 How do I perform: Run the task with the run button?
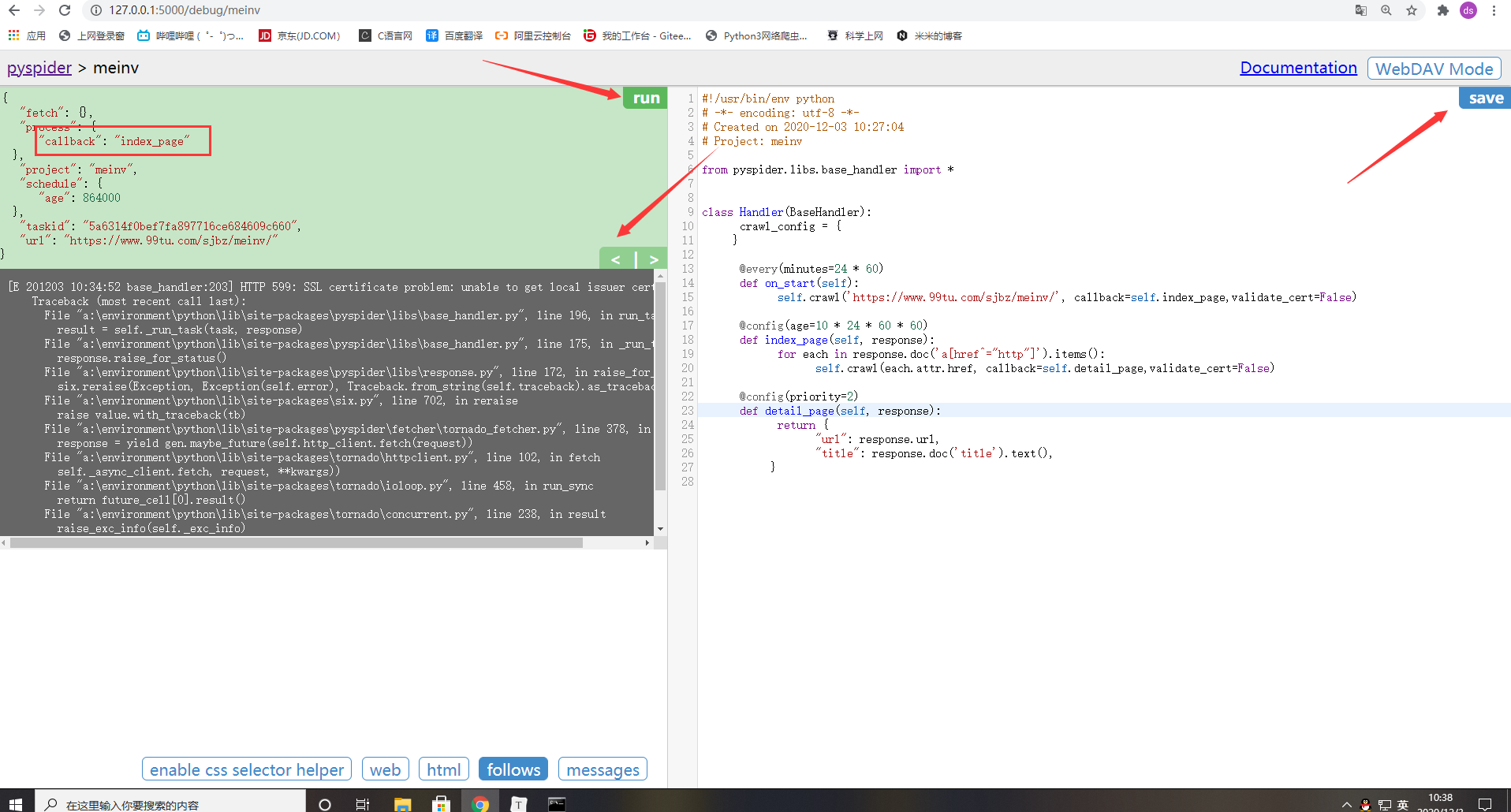pyautogui.click(x=645, y=98)
